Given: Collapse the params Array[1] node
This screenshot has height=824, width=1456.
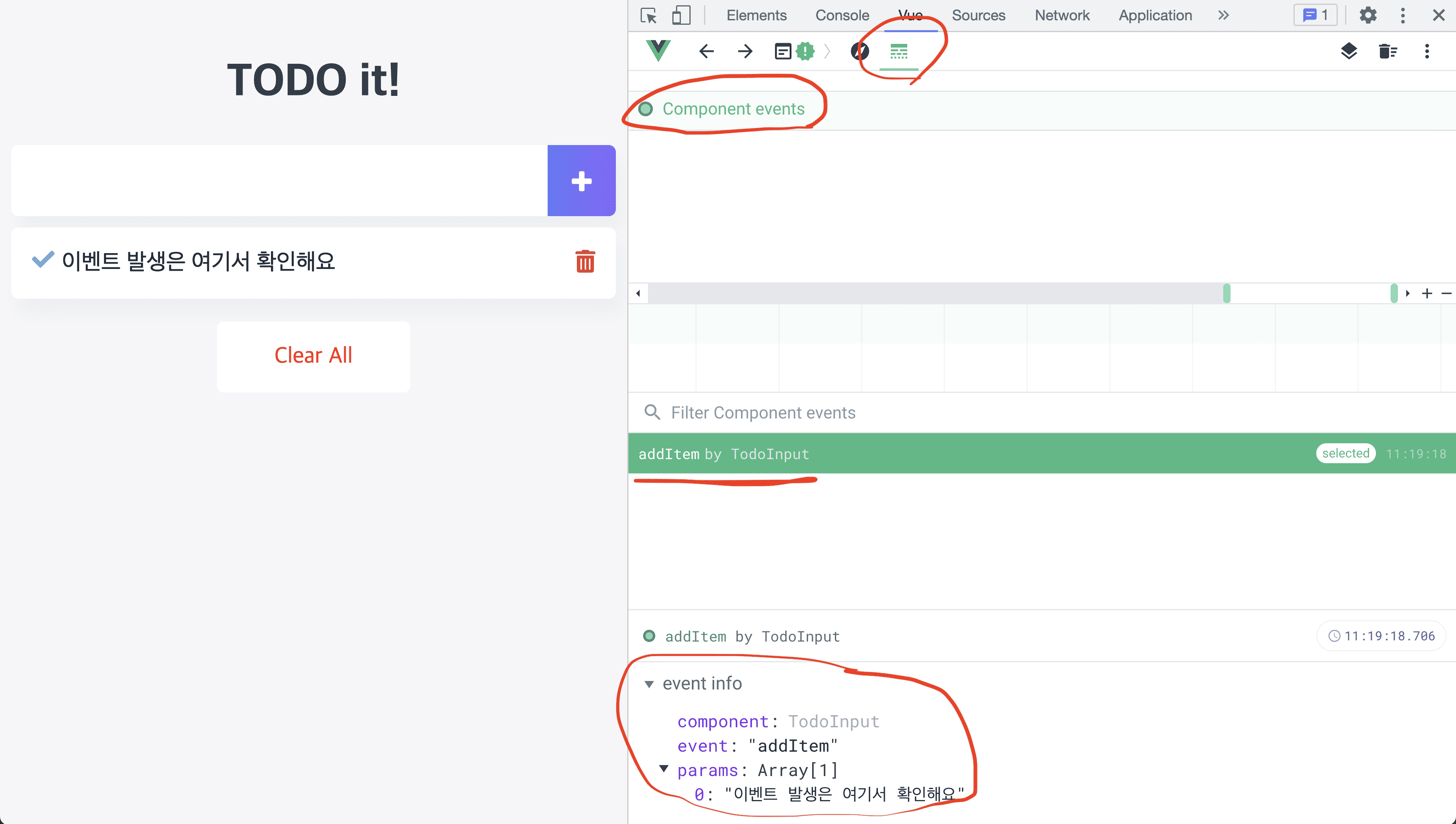Looking at the screenshot, I should coord(664,769).
